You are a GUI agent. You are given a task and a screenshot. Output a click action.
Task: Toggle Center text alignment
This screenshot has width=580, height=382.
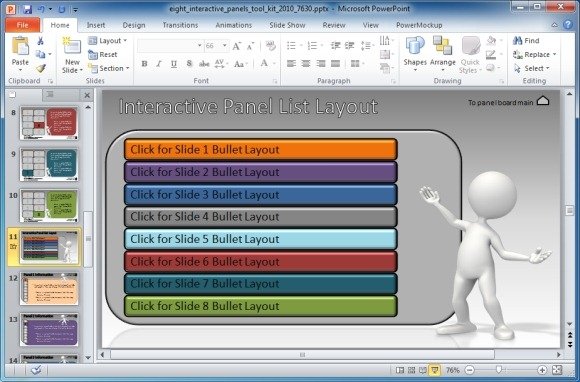coord(306,64)
